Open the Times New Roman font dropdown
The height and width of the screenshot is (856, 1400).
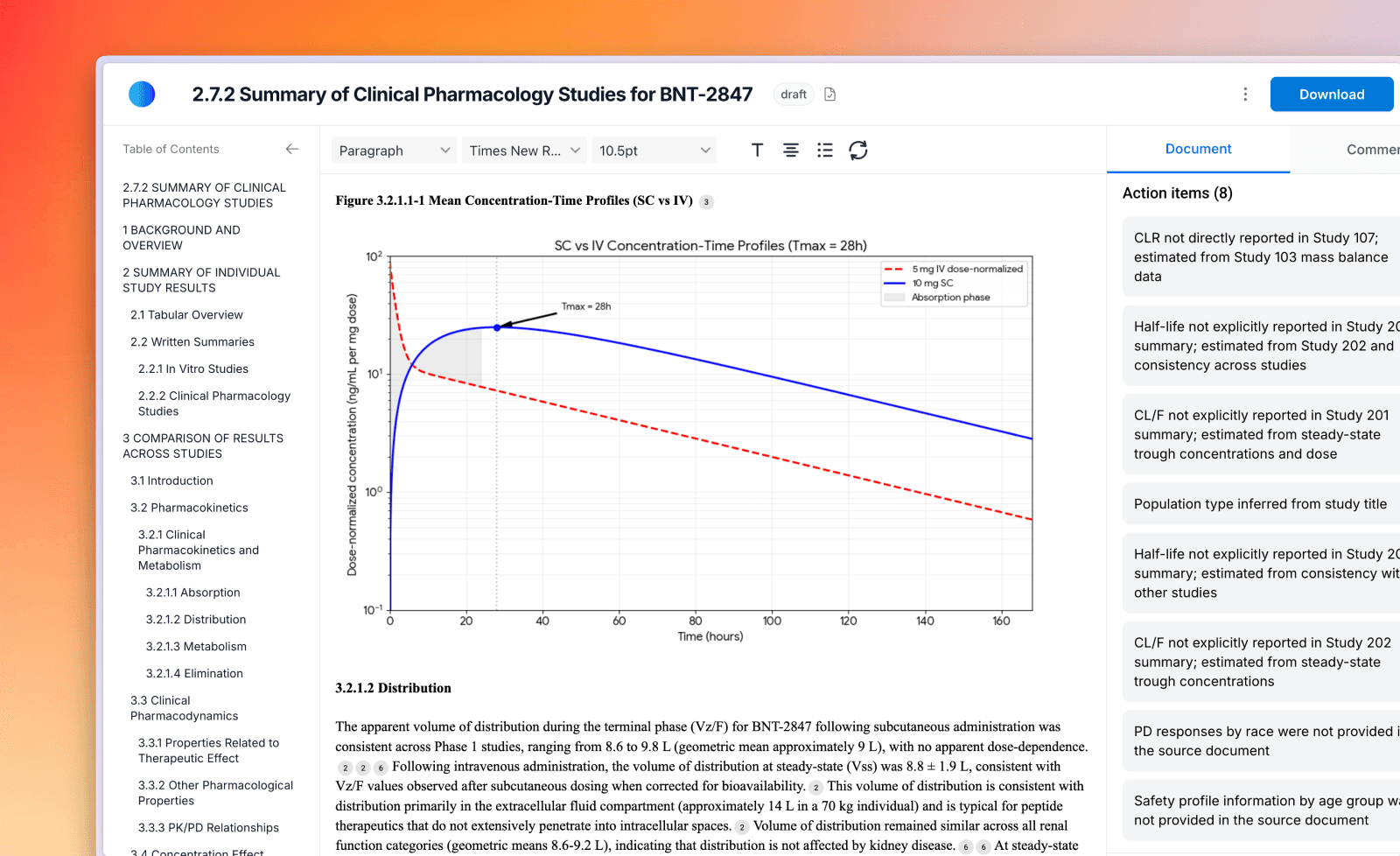tap(524, 151)
